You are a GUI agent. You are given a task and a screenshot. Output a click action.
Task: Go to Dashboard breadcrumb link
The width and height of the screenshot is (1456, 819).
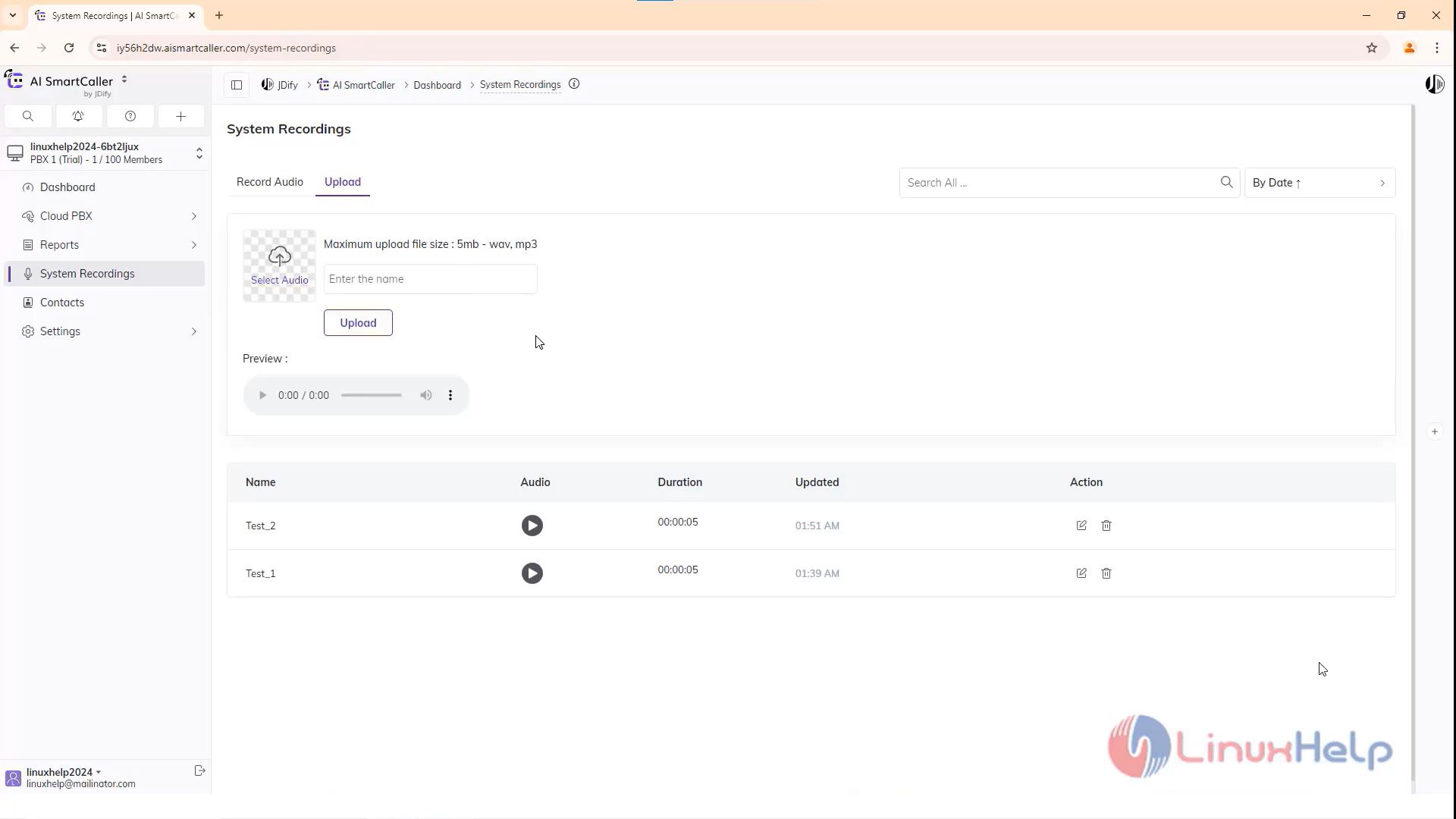[437, 85]
